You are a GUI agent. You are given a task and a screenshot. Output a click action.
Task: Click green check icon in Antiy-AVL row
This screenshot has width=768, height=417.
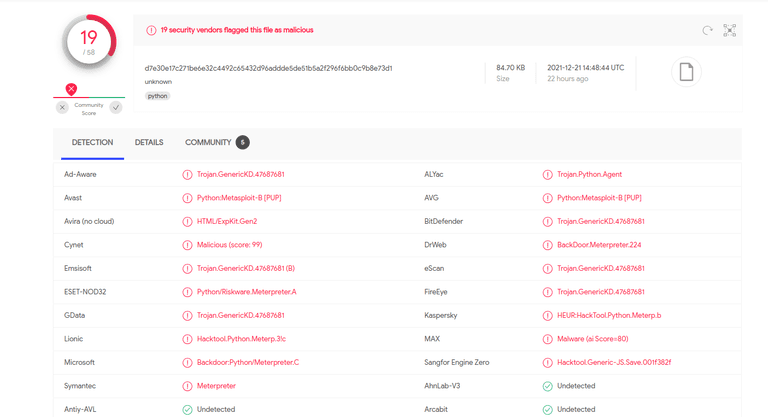coord(187,409)
